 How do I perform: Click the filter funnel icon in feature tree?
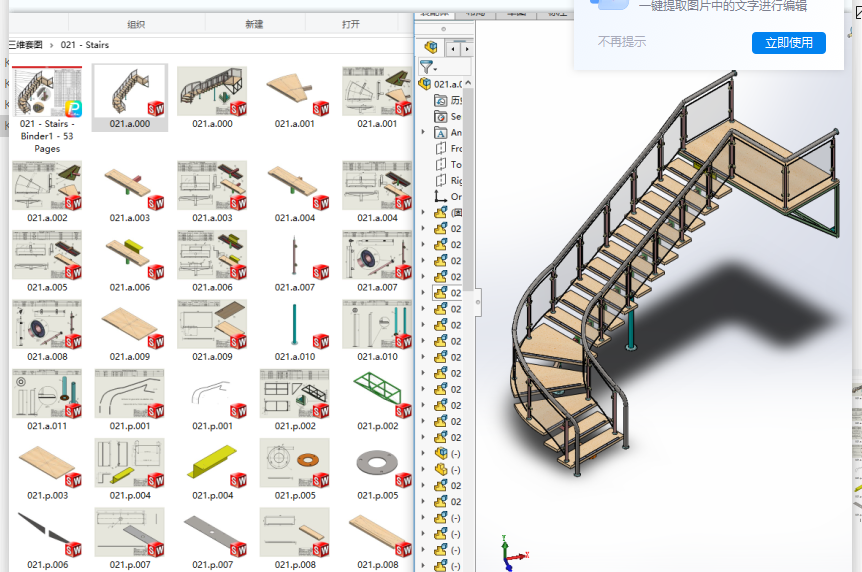pyautogui.click(x=426, y=67)
